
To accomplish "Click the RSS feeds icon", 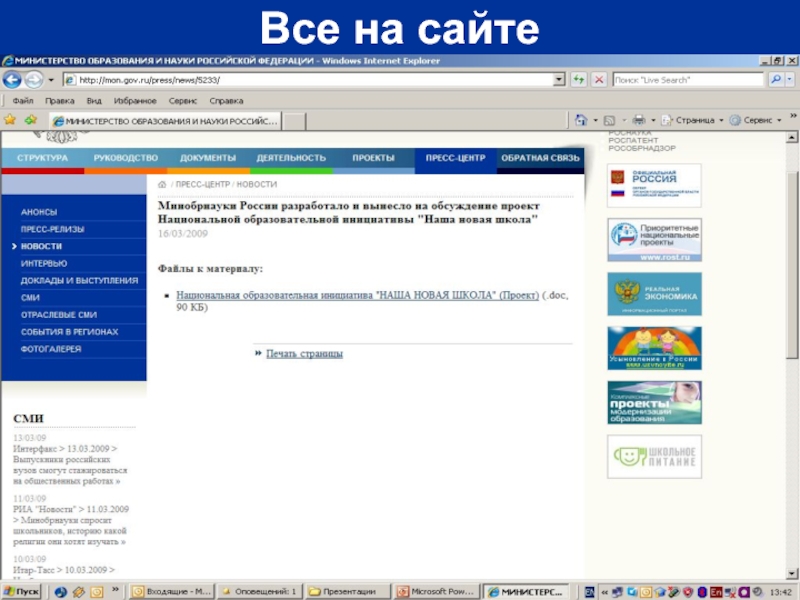I will click(x=609, y=121).
